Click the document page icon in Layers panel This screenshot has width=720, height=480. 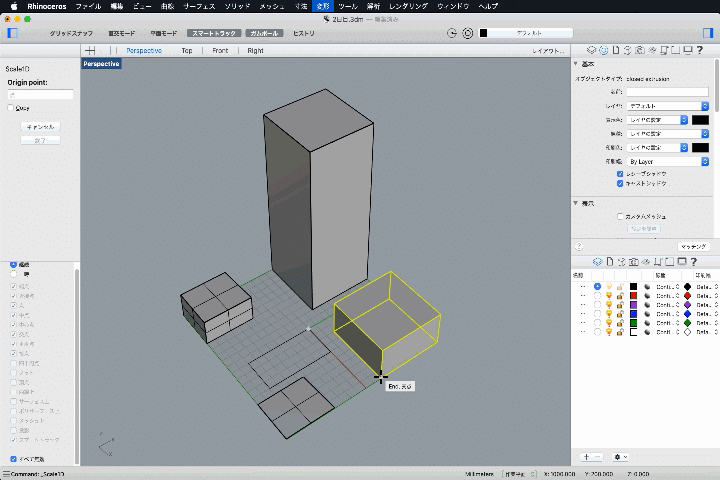point(610,261)
